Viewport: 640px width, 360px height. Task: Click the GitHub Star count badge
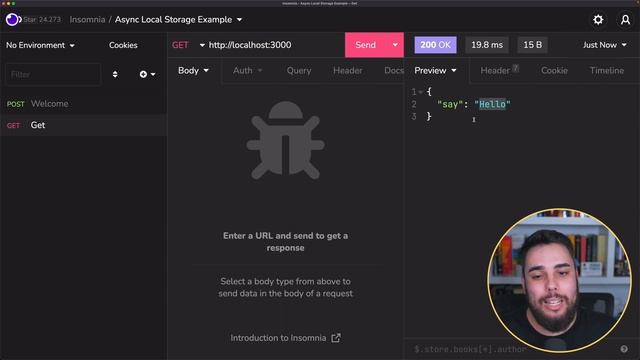click(x=42, y=20)
